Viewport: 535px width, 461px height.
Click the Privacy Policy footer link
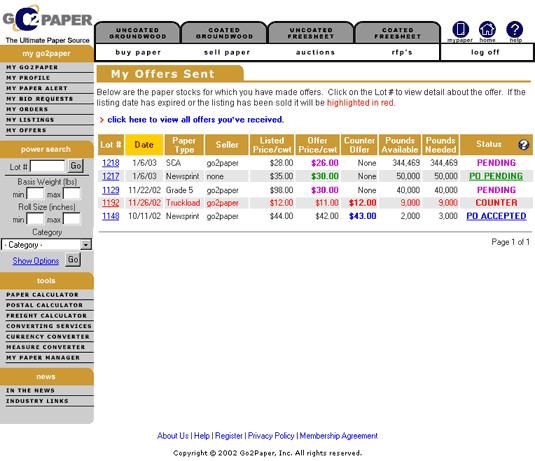point(271,436)
